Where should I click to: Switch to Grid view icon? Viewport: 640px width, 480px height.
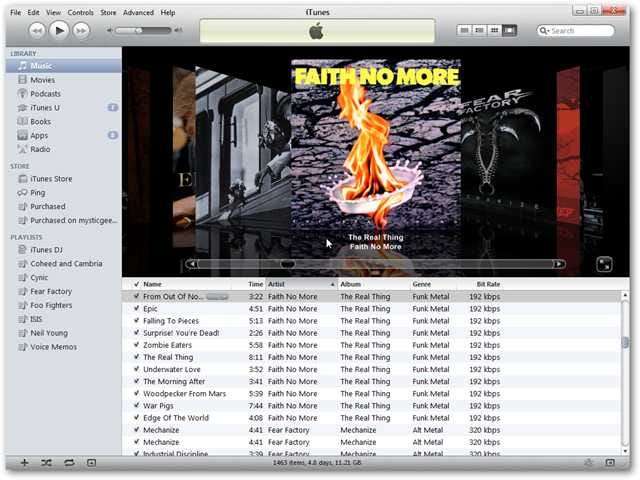point(494,30)
